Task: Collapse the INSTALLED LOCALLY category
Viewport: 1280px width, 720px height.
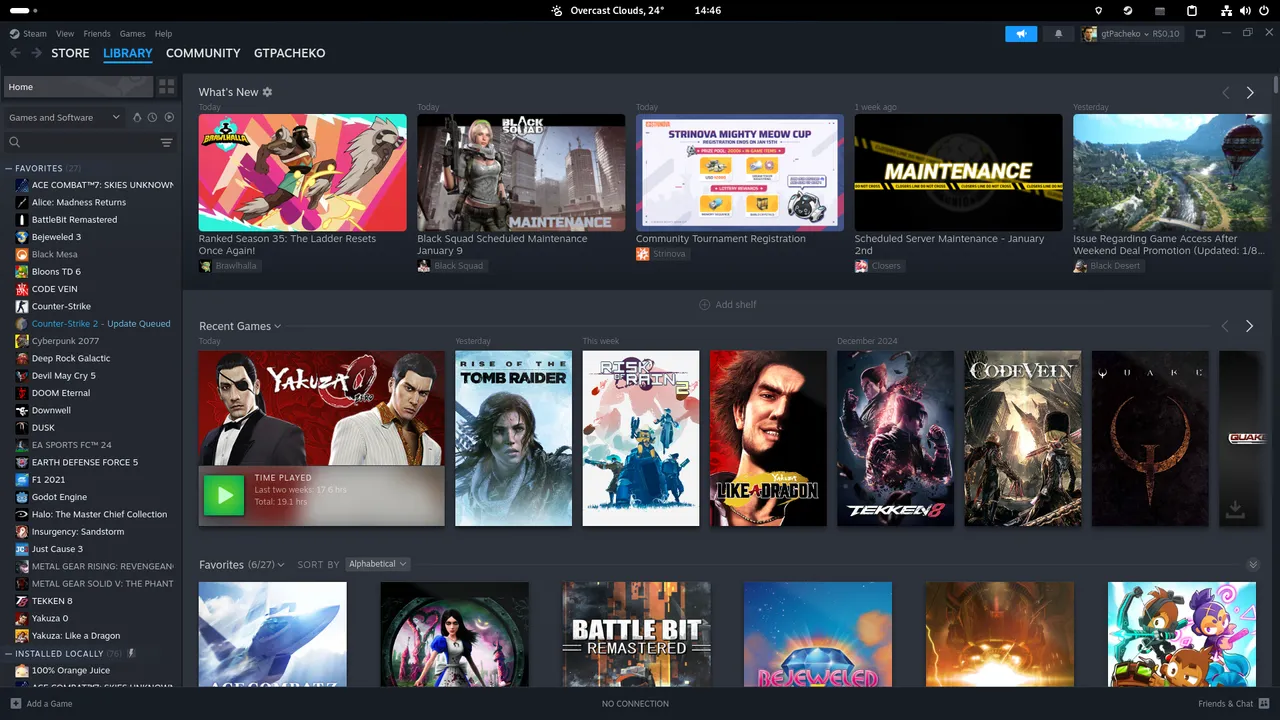Action: [x=9, y=653]
